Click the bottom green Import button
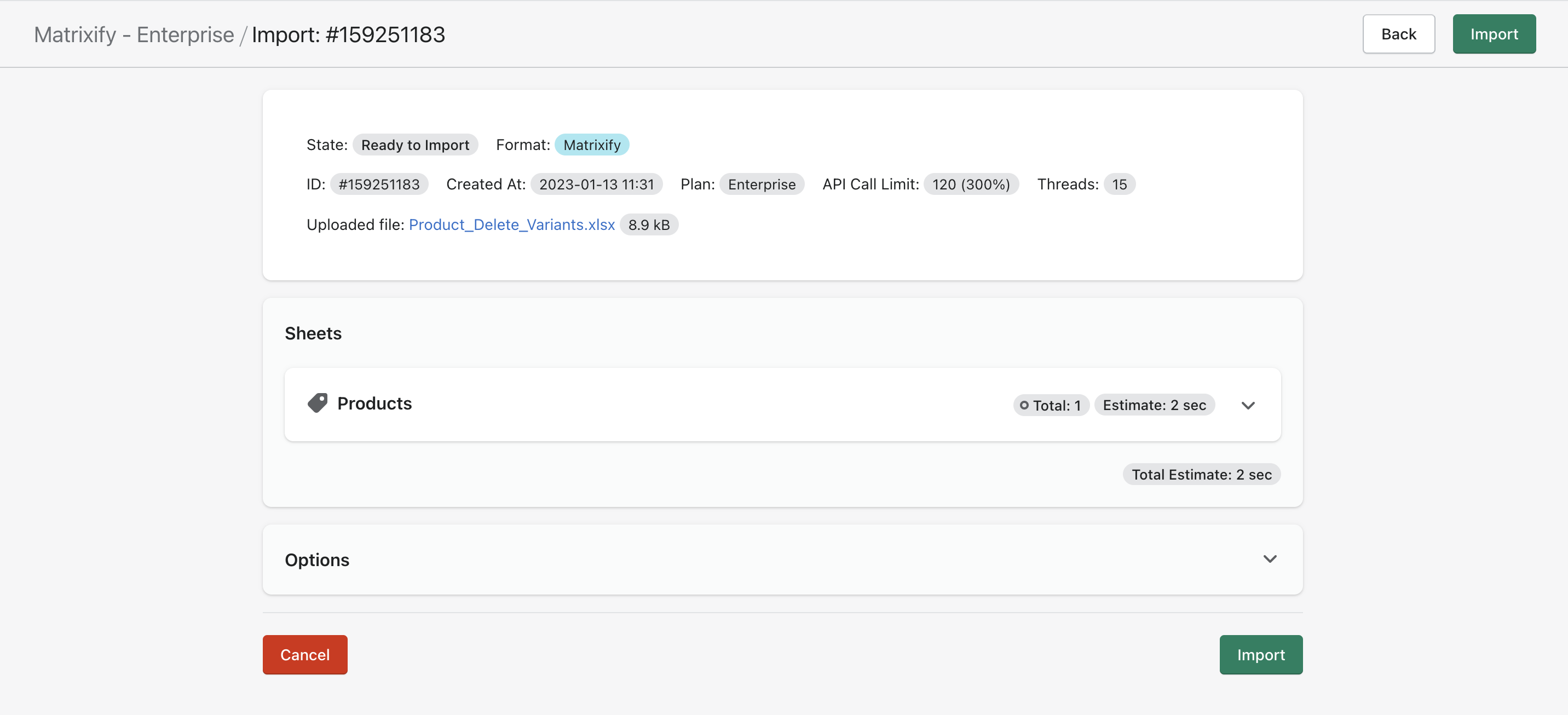Image resolution: width=1568 pixels, height=715 pixels. coord(1261,655)
